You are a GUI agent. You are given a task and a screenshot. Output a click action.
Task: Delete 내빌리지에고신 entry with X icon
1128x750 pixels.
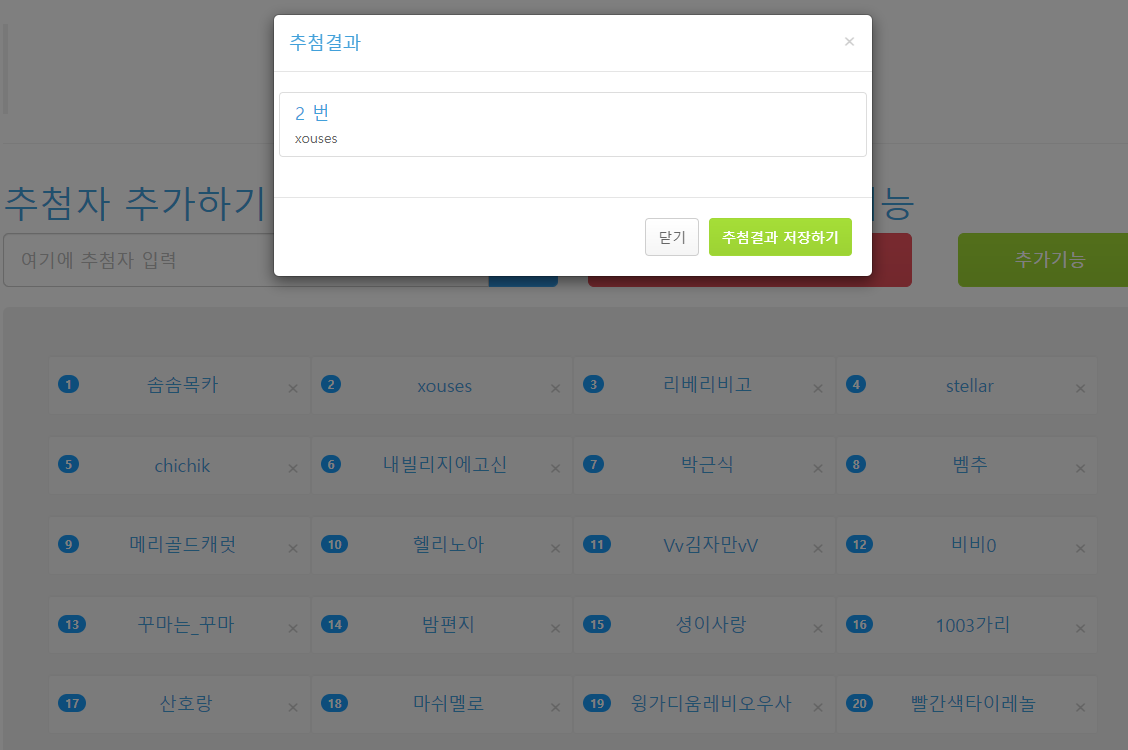555,468
